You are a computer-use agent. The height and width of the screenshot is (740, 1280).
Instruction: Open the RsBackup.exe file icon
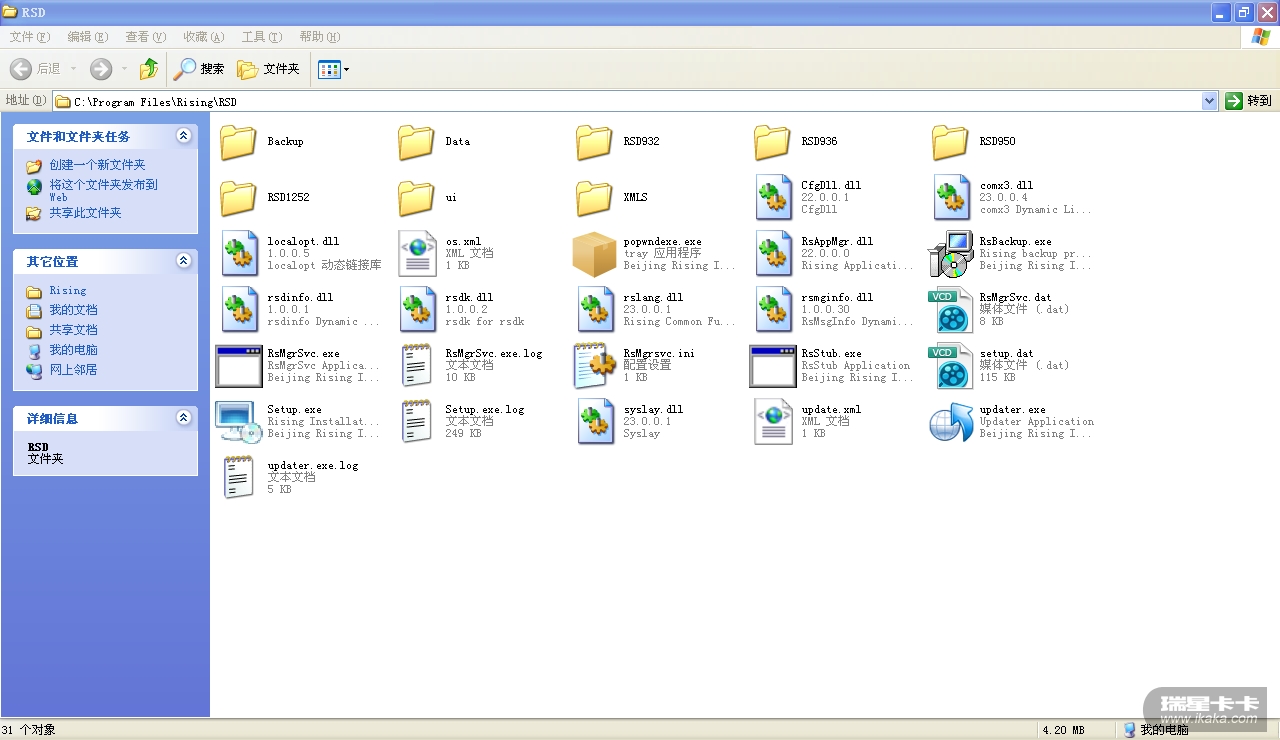(951, 254)
